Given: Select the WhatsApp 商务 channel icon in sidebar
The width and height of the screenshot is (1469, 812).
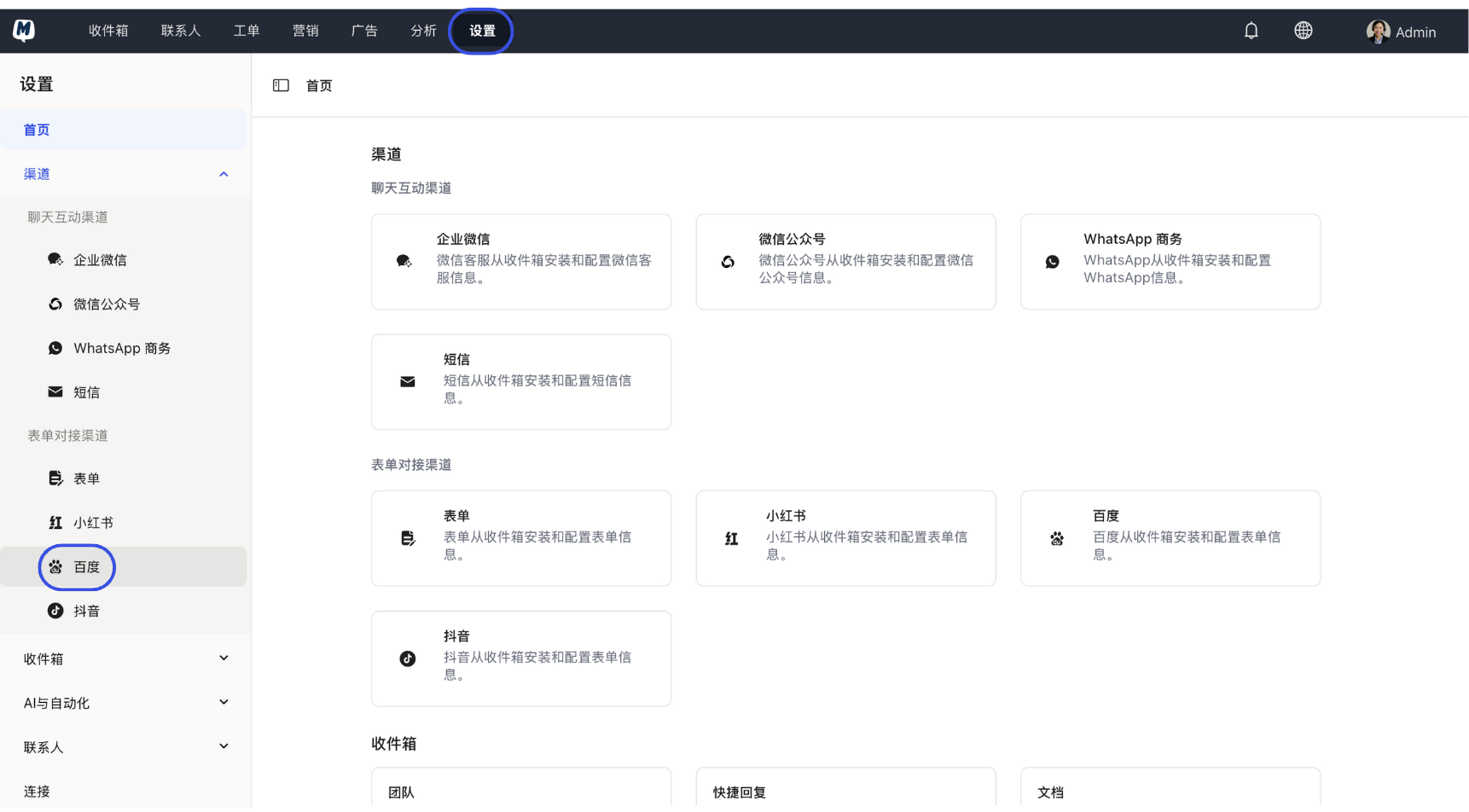Looking at the screenshot, I should 55,348.
